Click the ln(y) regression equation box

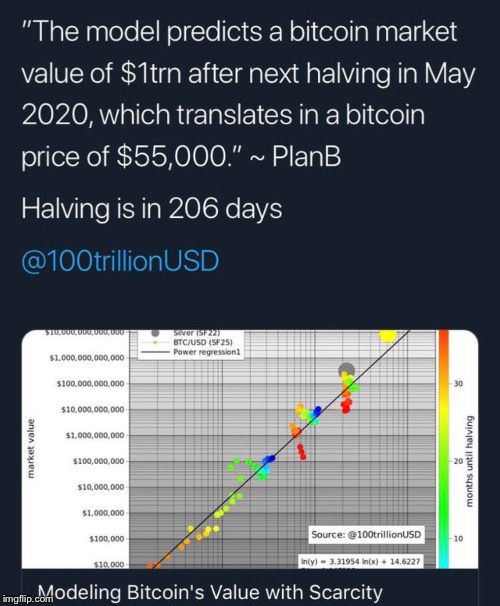[x=360, y=561]
